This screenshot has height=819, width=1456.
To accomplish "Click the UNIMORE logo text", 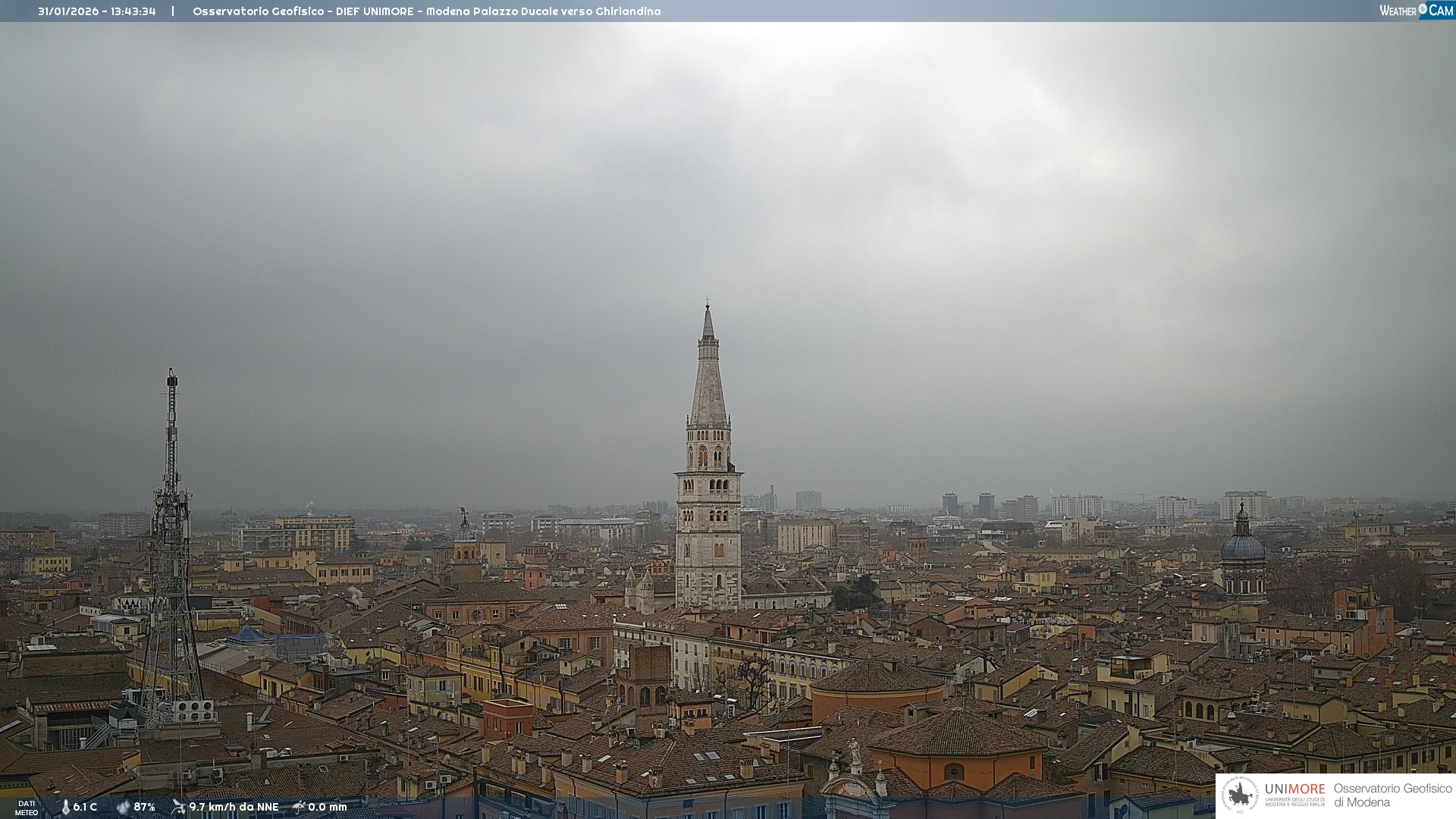I will coord(1294,789).
